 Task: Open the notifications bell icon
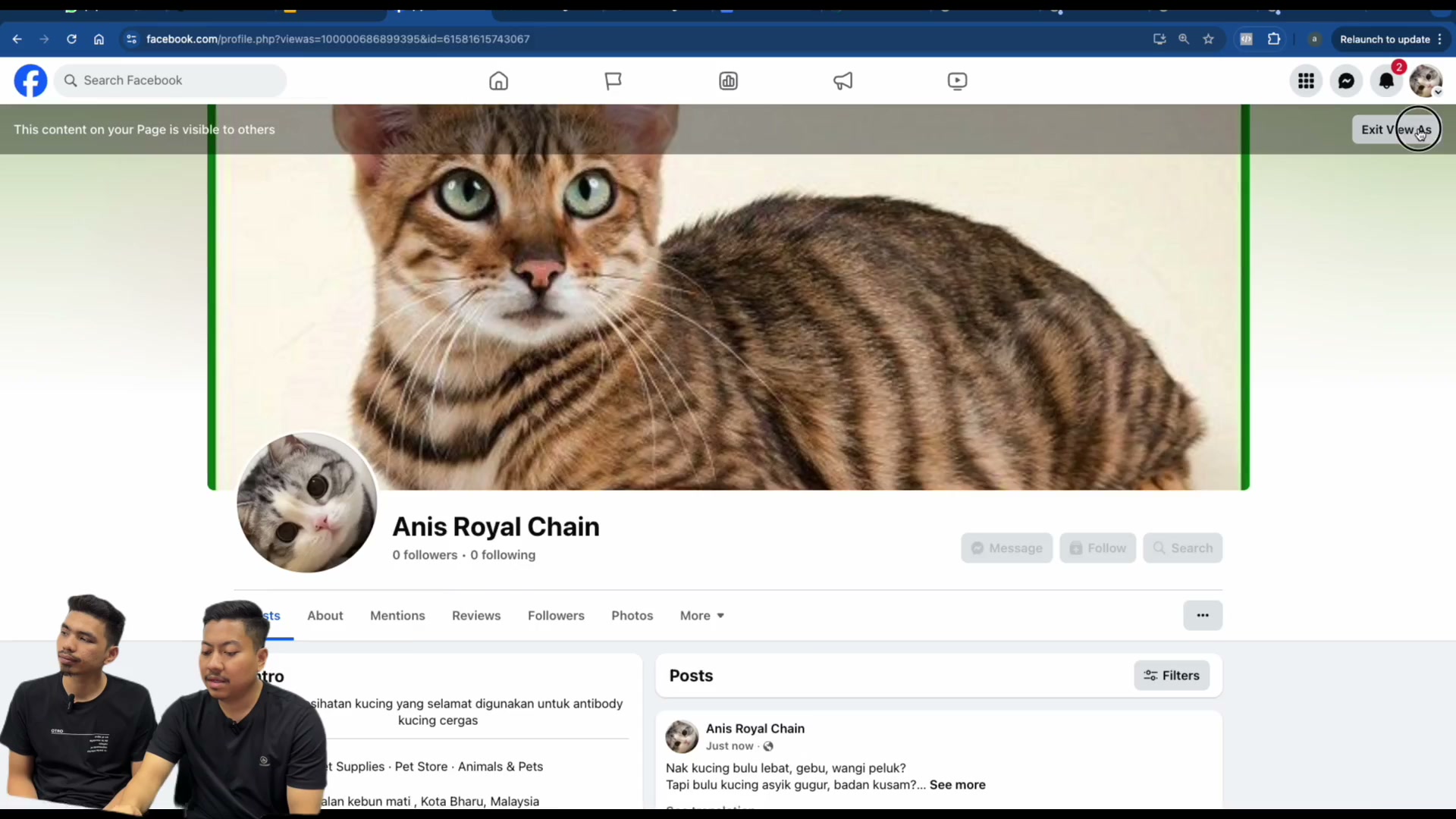pyautogui.click(x=1386, y=80)
